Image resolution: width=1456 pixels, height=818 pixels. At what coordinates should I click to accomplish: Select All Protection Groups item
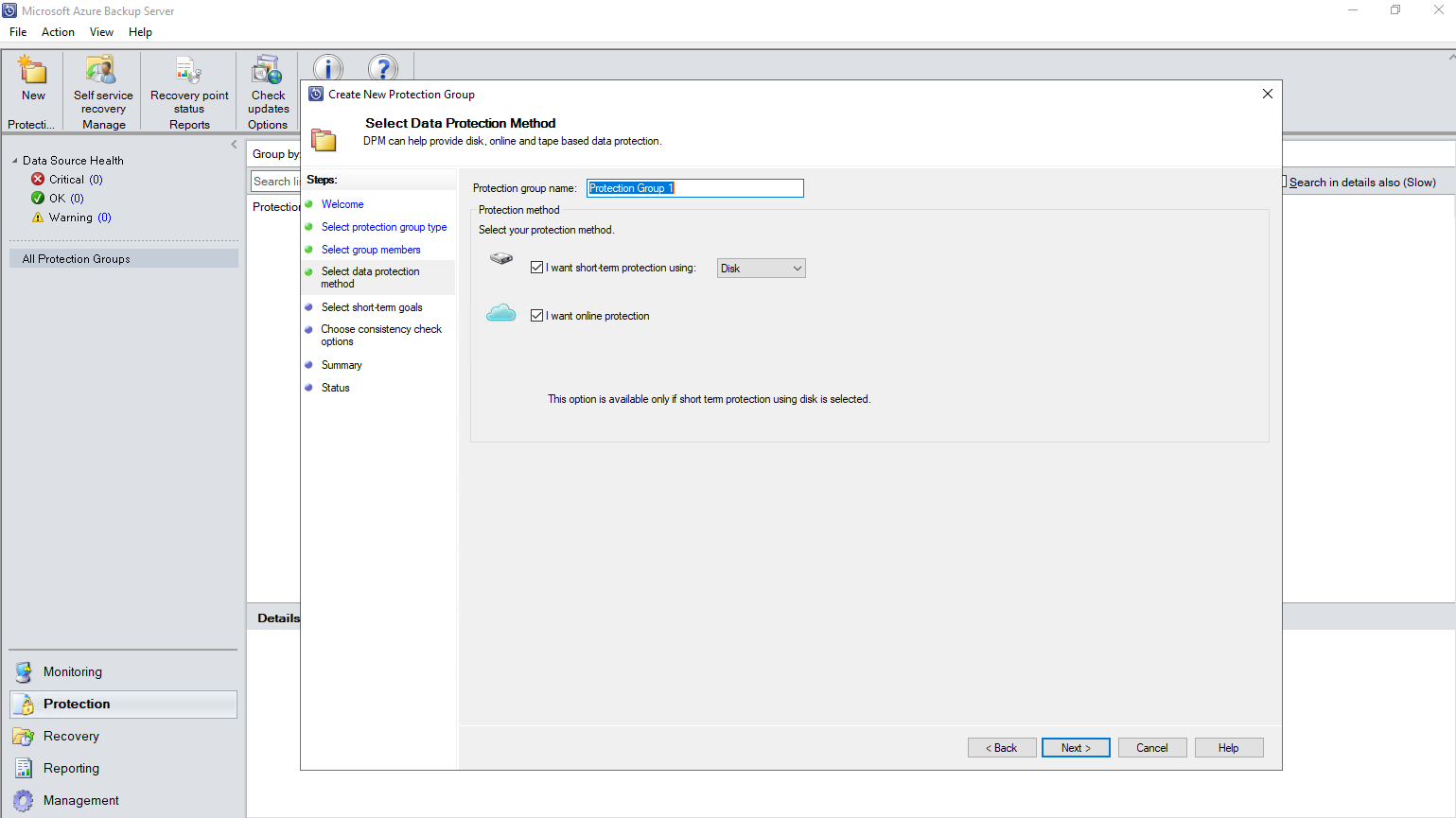(124, 259)
